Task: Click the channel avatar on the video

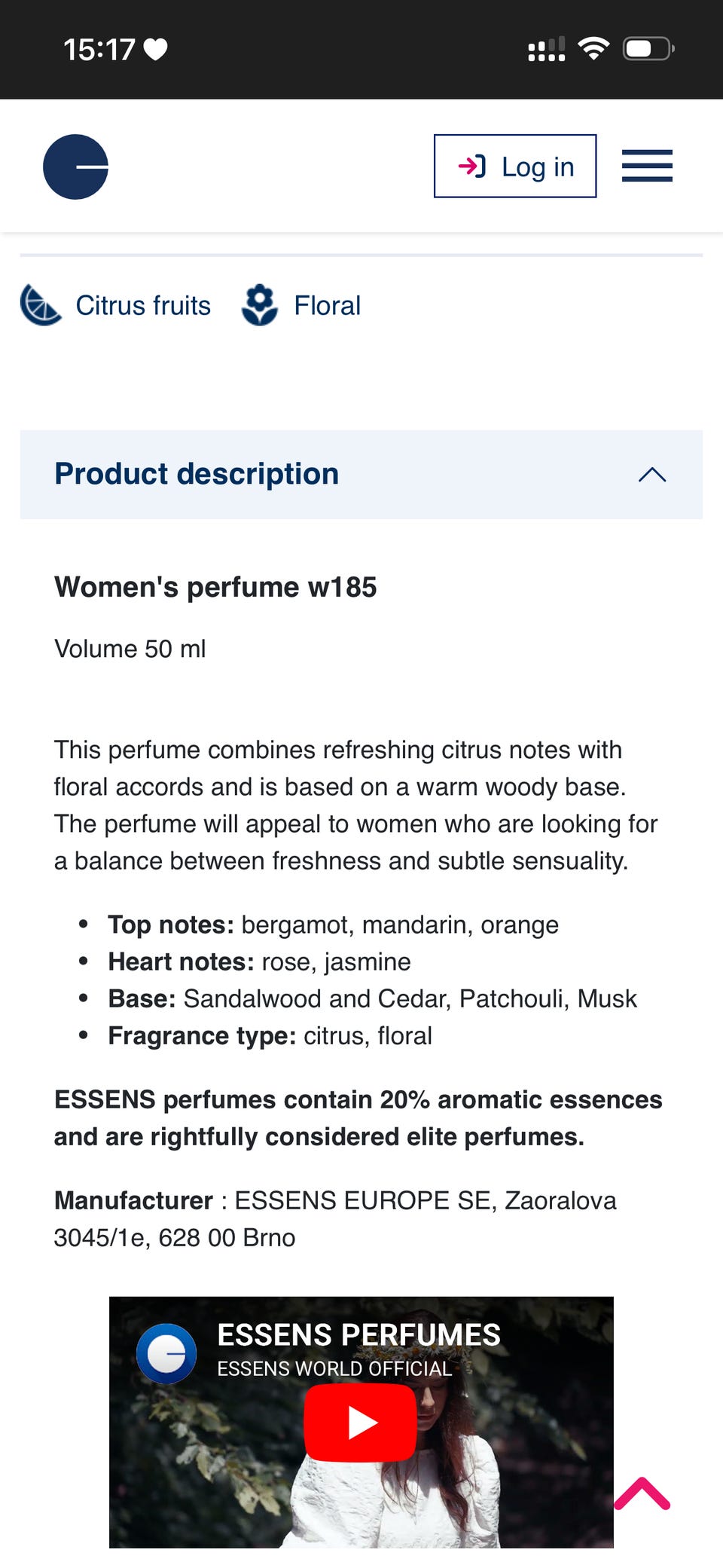Action: [166, 1353]
